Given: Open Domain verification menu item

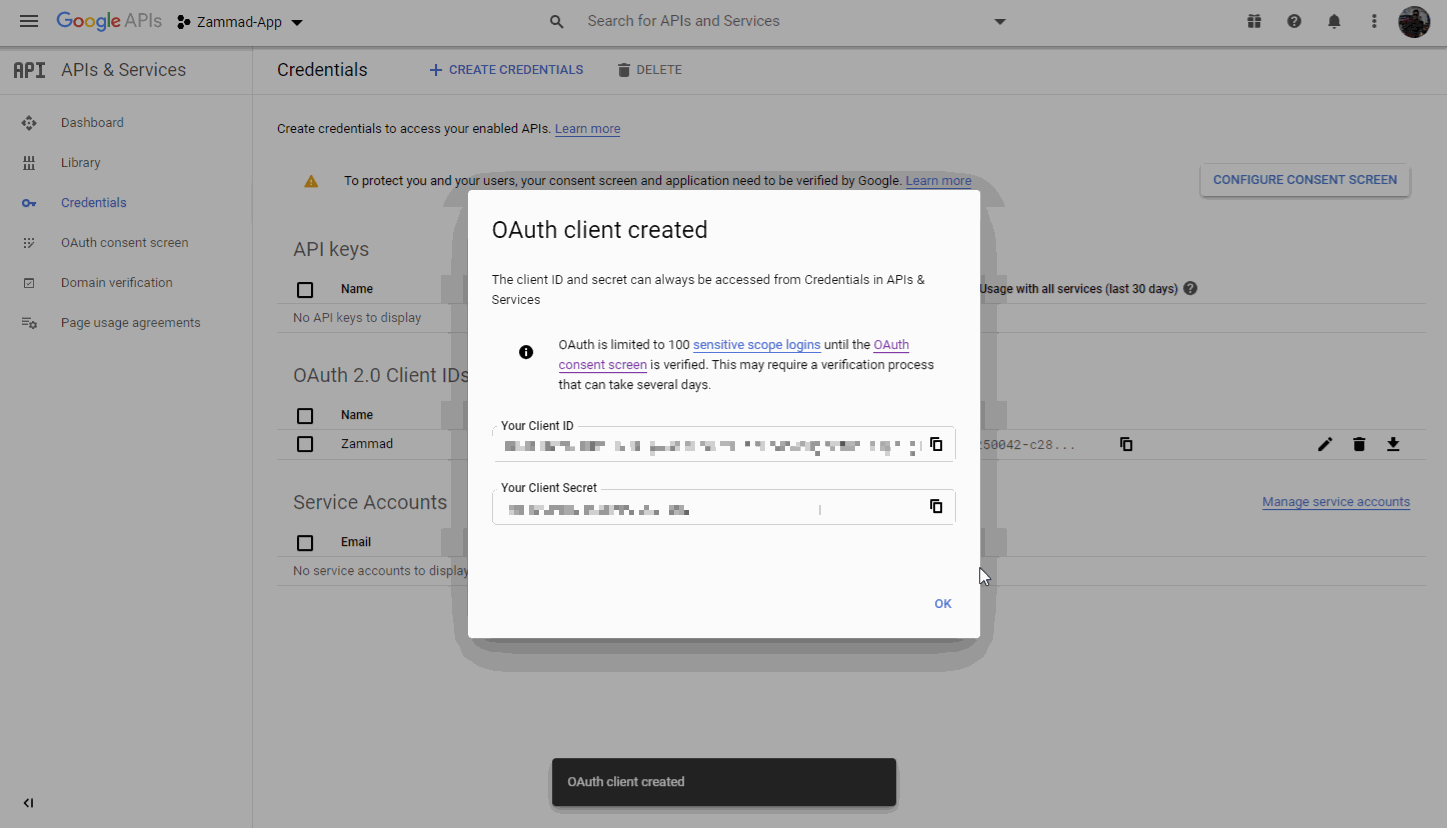Looking at the screenshot, I should 116,283.
